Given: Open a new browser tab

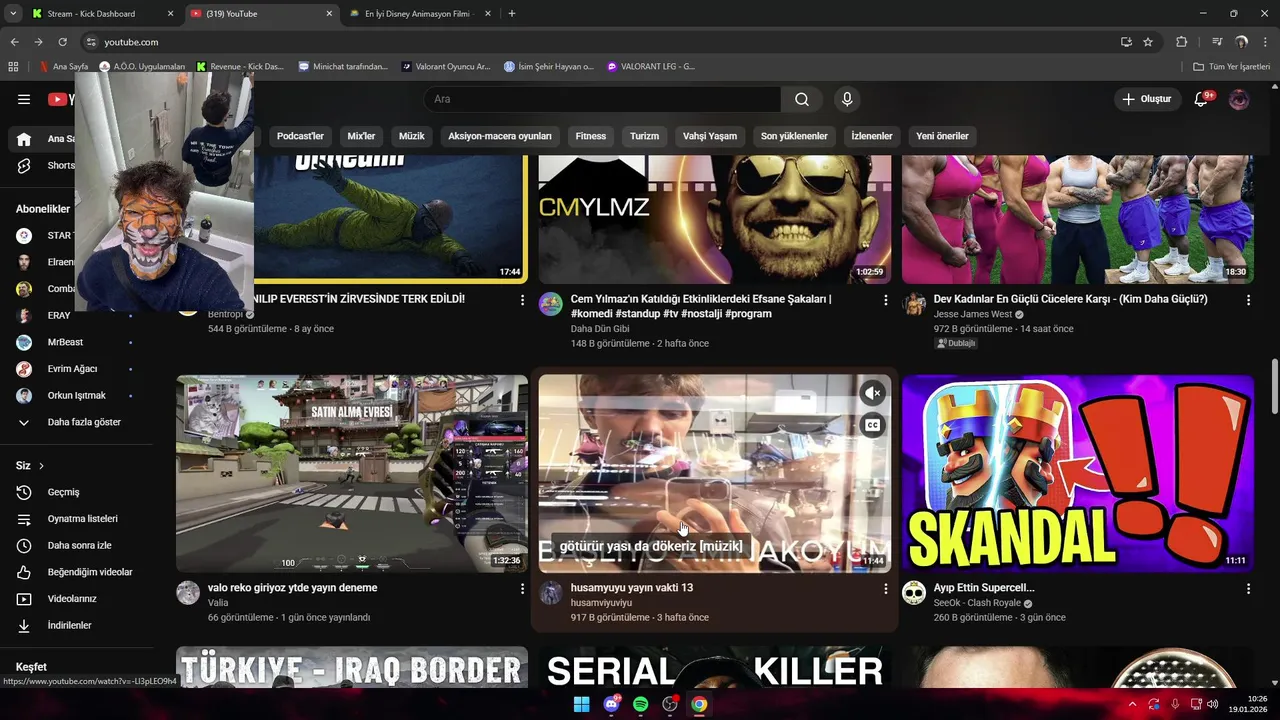Looking at the screenshot, I should point(512,14).
